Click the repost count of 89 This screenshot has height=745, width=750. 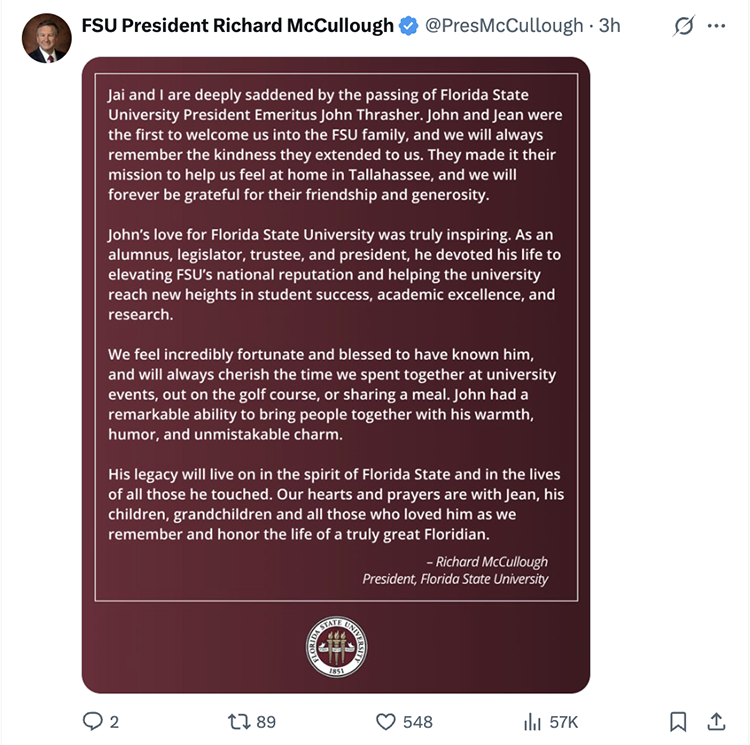pos(266,722)
